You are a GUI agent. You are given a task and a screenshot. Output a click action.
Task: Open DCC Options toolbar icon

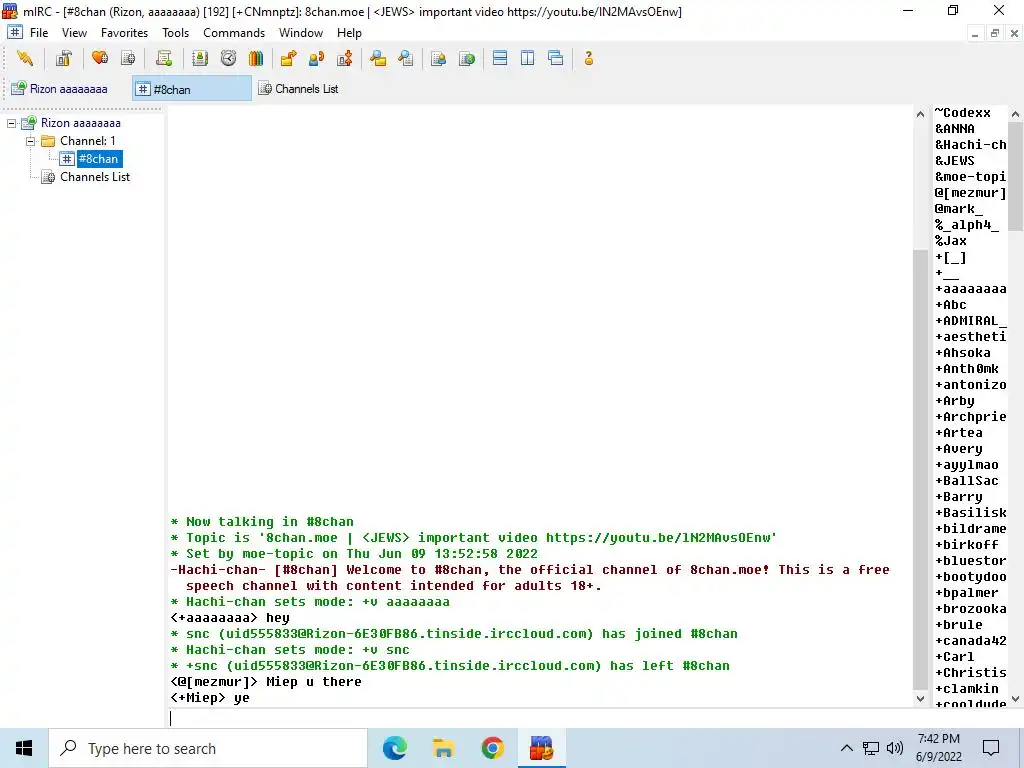tap(345, 59)
